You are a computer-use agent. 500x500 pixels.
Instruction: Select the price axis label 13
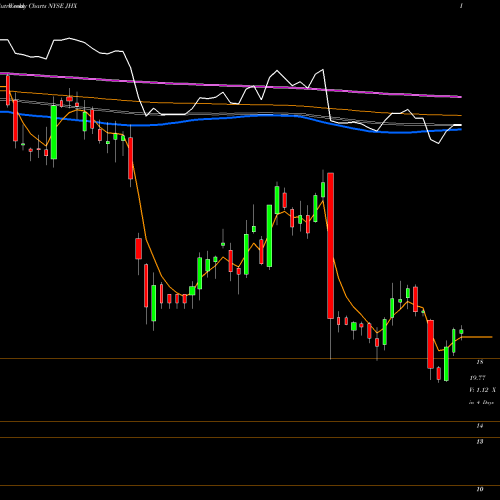tap(480, 442)
